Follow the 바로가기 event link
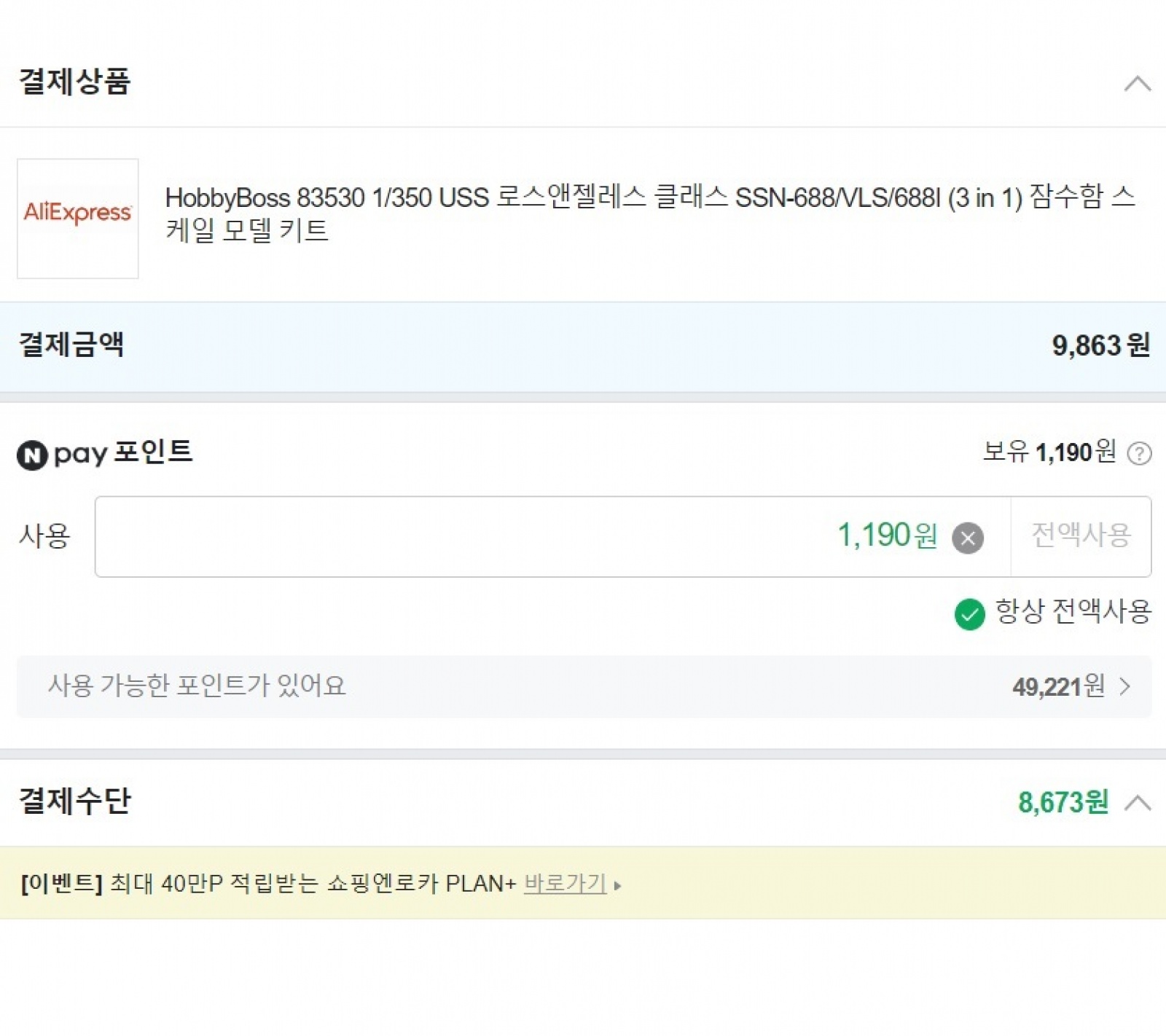The width and height of the screenshot is (1166, 1036). pyautogui.click(x=565, y=884)
